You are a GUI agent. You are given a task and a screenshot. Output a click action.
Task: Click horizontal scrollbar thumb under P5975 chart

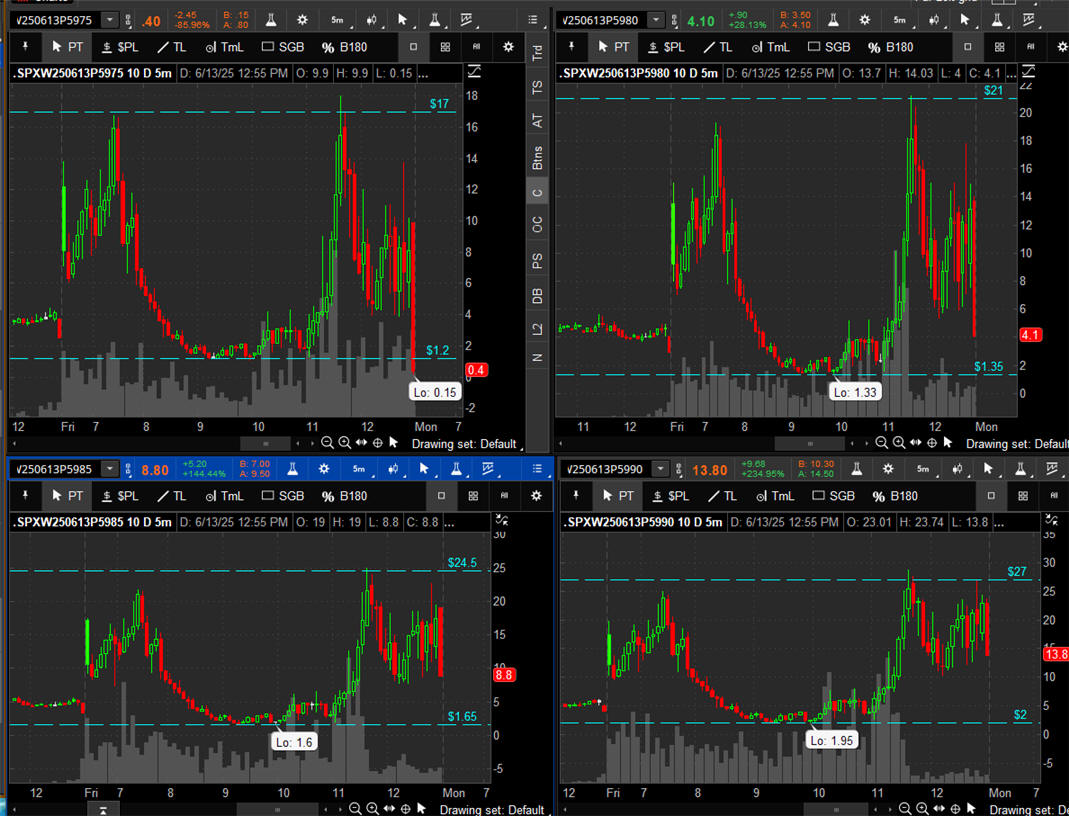(x=266, y=444)
